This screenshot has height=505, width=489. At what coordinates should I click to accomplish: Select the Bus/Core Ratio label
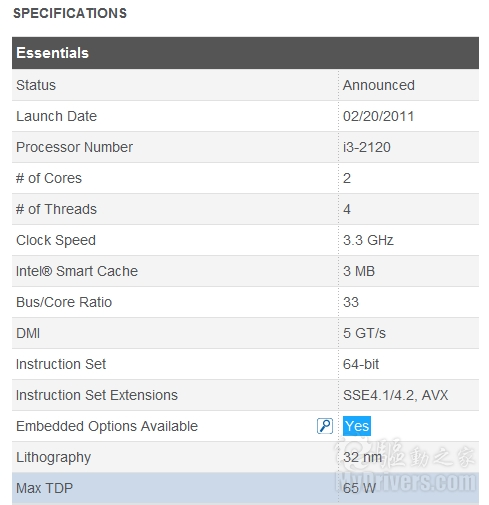[64, 302]
